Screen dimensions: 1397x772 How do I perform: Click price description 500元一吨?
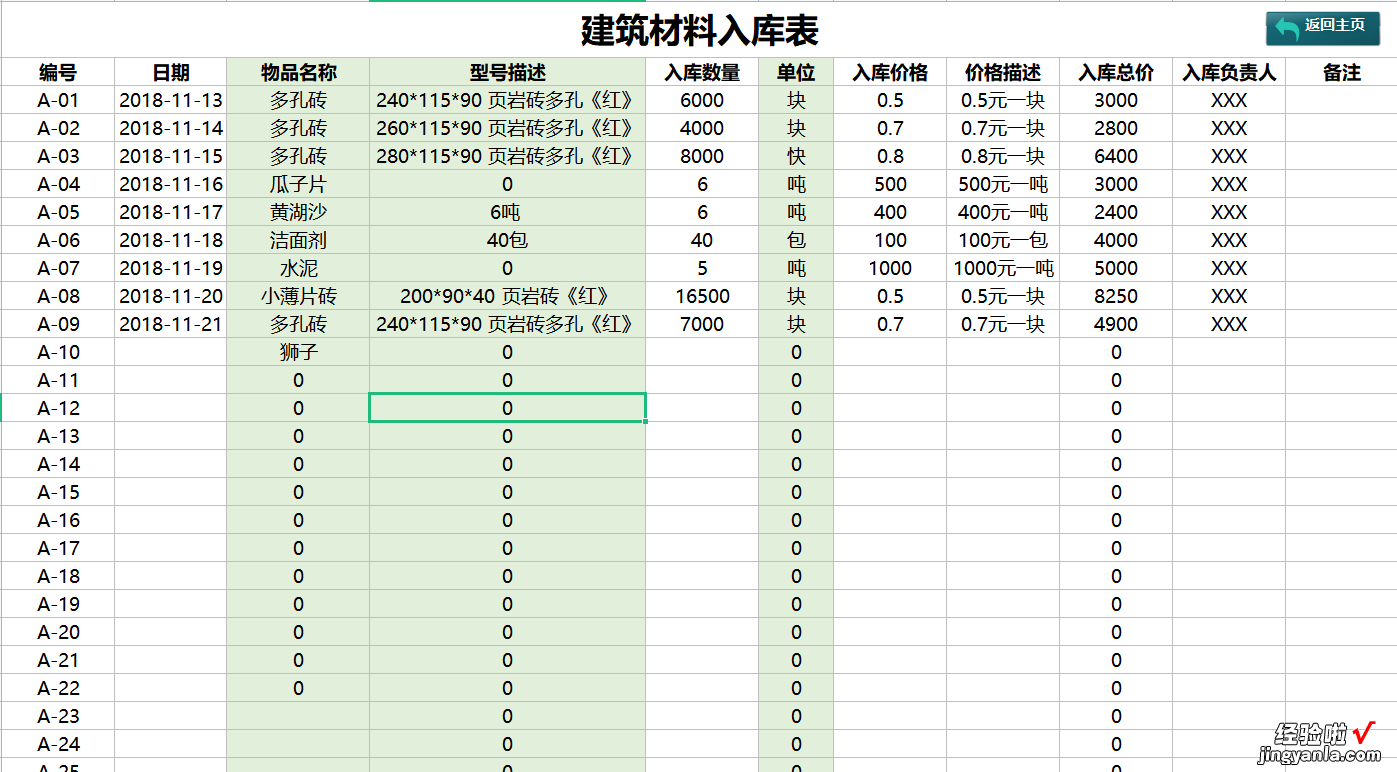[x=1003, y=184]
